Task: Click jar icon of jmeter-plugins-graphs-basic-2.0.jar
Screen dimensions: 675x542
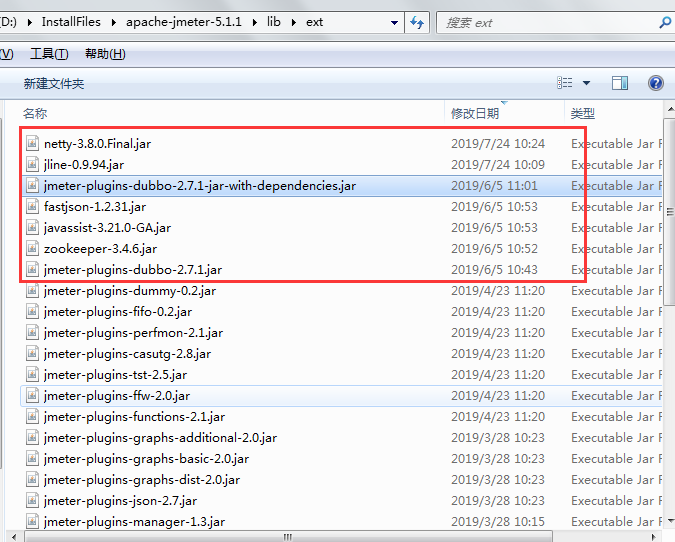Action: [32, 458]
